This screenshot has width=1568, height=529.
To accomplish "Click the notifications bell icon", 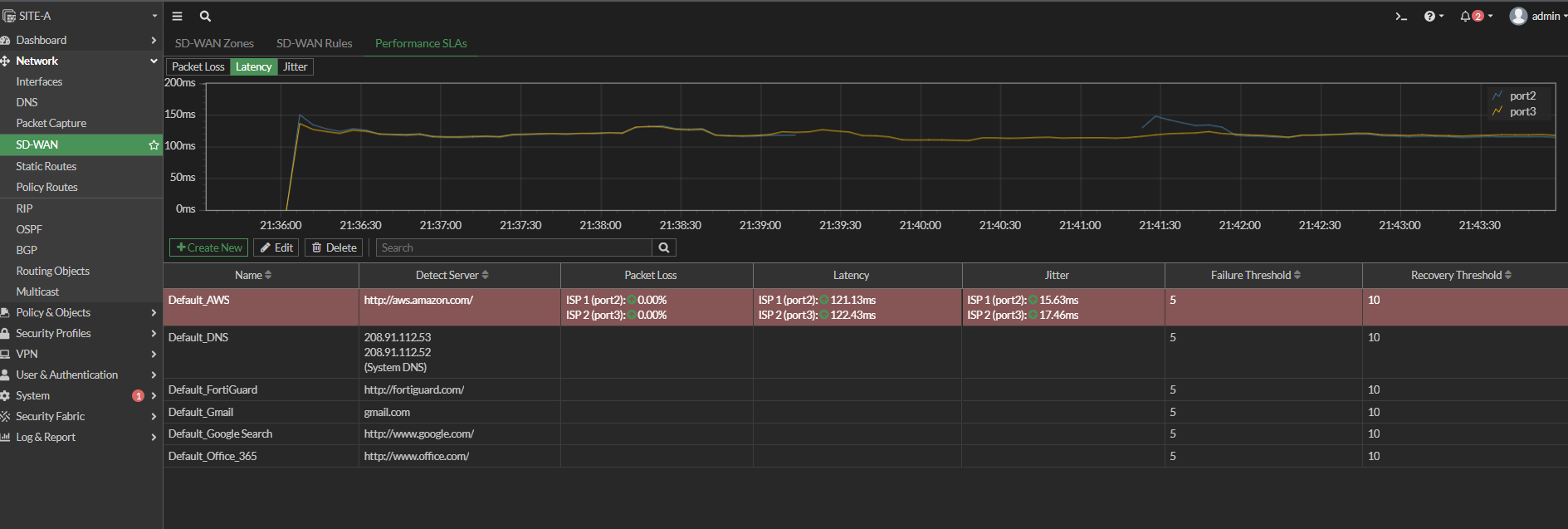I will [1465, 17].
